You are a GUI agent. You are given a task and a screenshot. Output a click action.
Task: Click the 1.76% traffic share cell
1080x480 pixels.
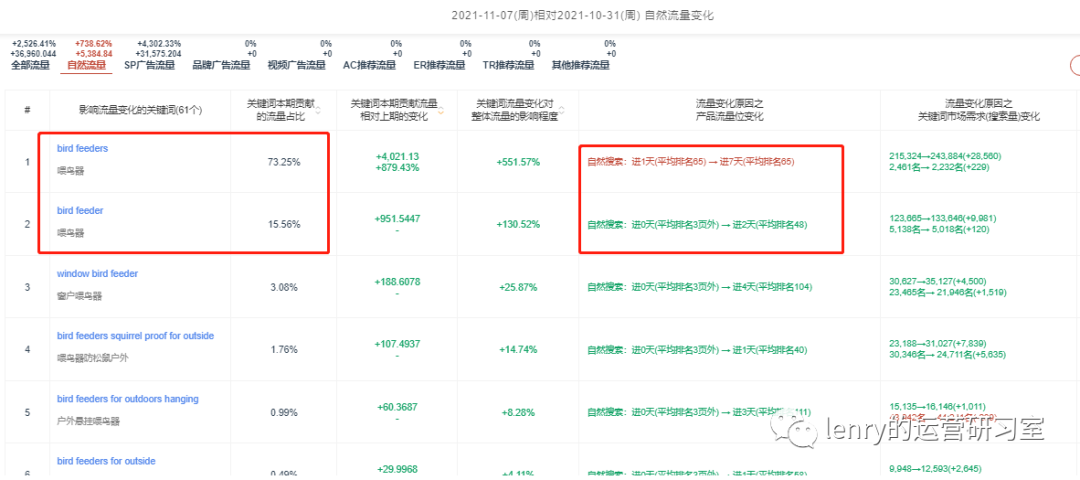(283, 350)
